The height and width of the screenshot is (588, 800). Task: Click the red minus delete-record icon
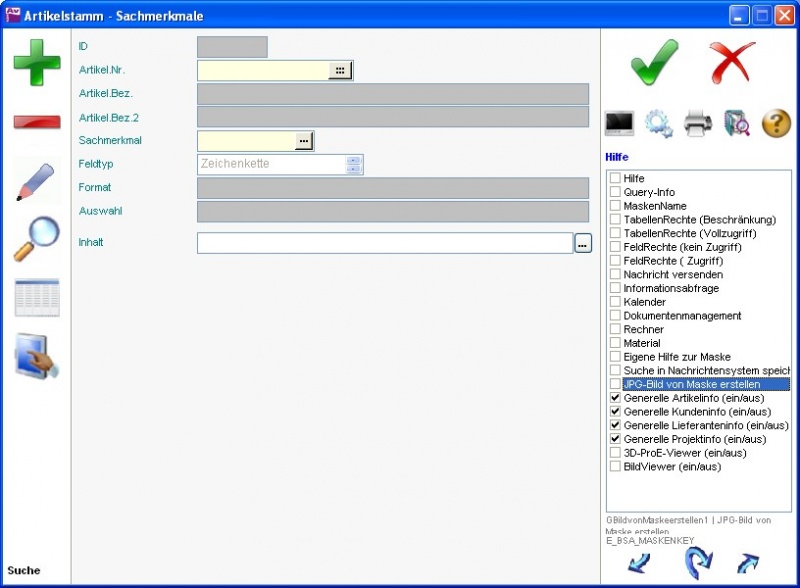[x=36, y=122]
